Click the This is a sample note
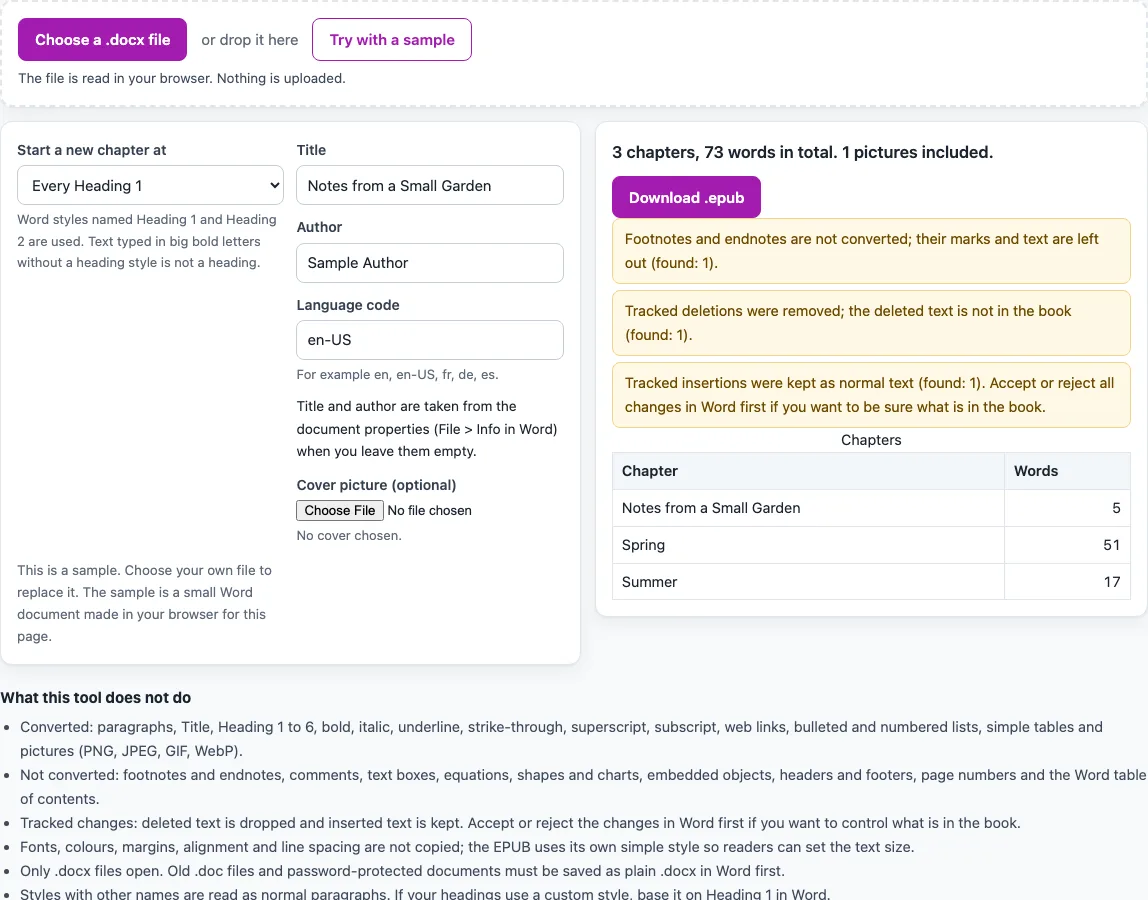1148x900 pixels. coord(144,603)
